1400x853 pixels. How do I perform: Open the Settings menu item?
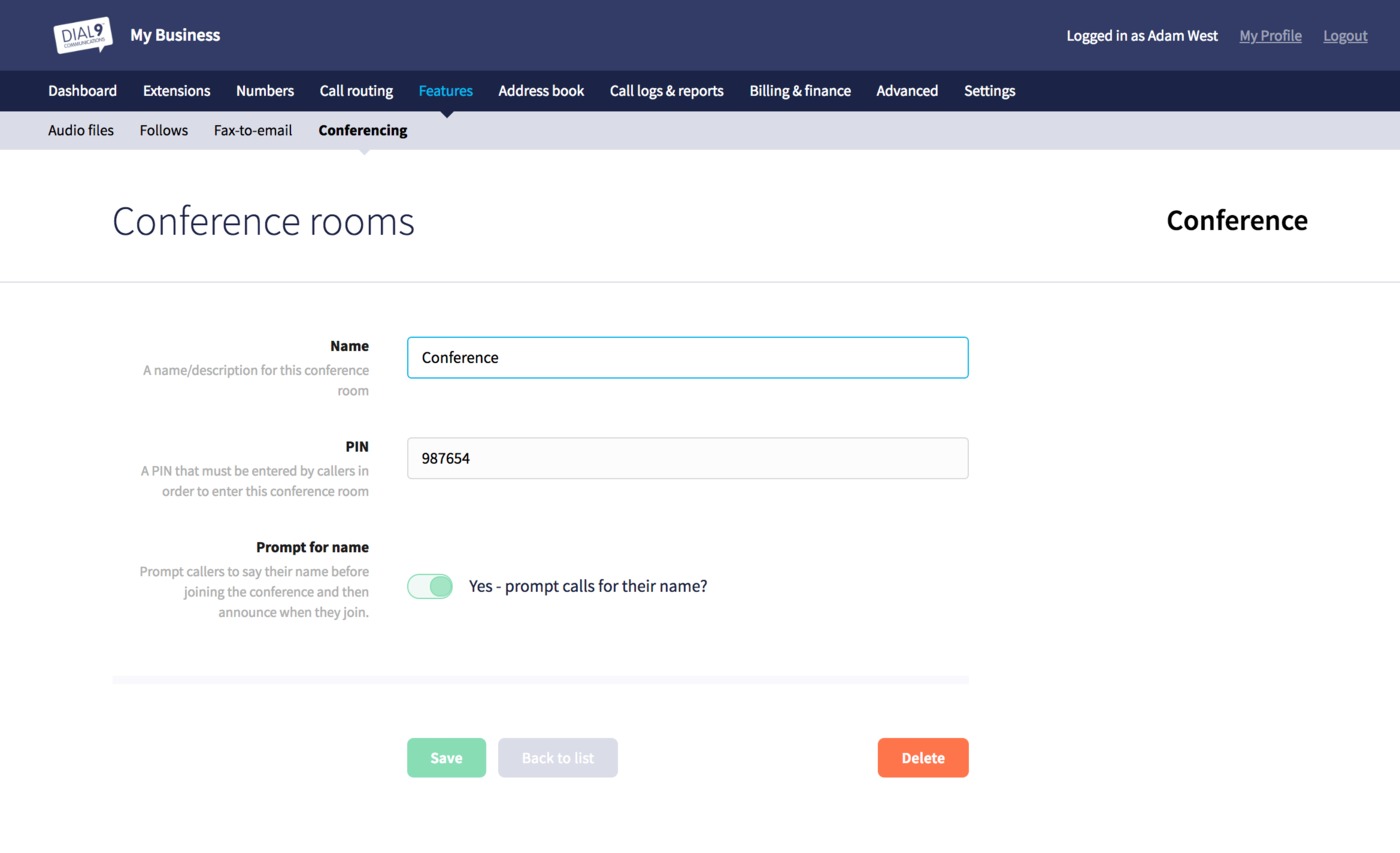[989, 90]
